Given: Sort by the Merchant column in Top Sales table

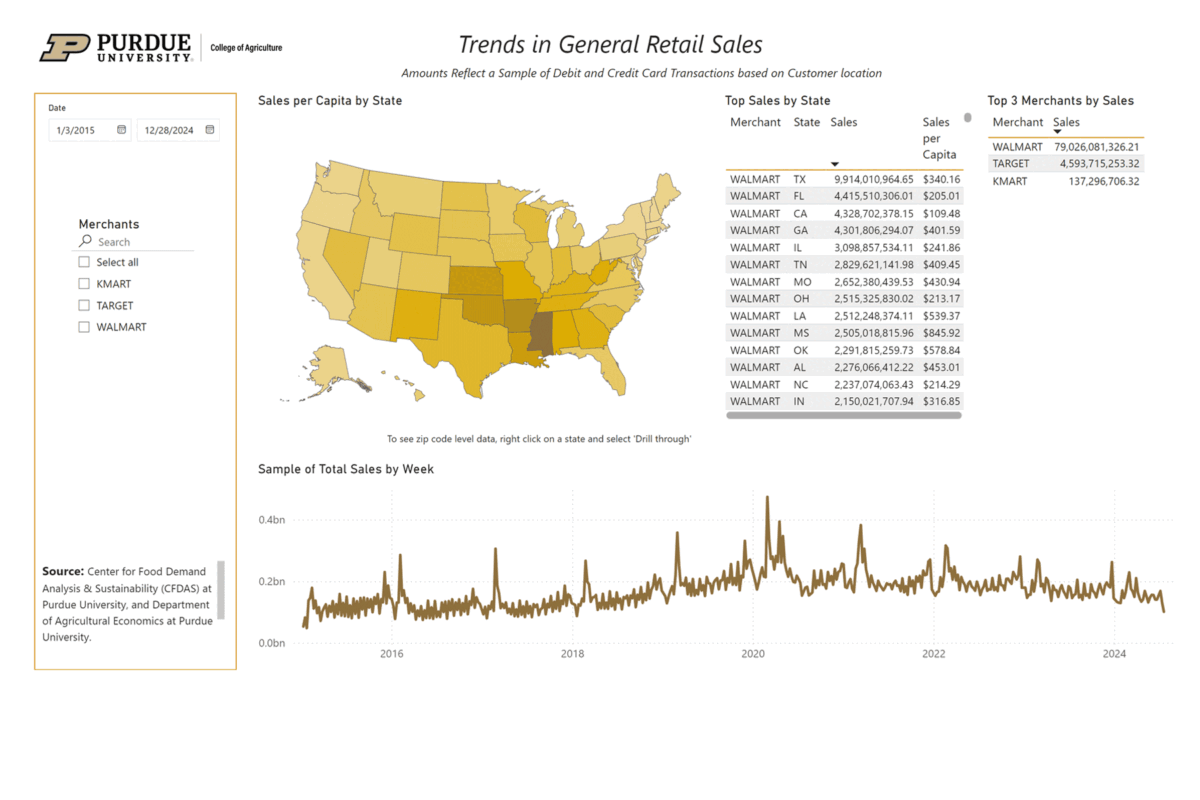Looking at the screenshot, I should [x=755, y=122].
